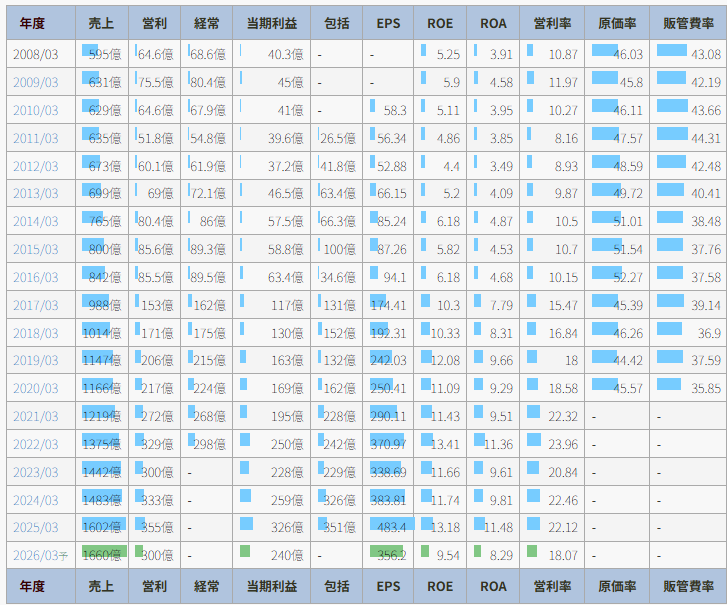Click the 483.4 EPS cell for 2025/03
The width and height of the screenshot is (727, 605).
[x=390, y=527]
